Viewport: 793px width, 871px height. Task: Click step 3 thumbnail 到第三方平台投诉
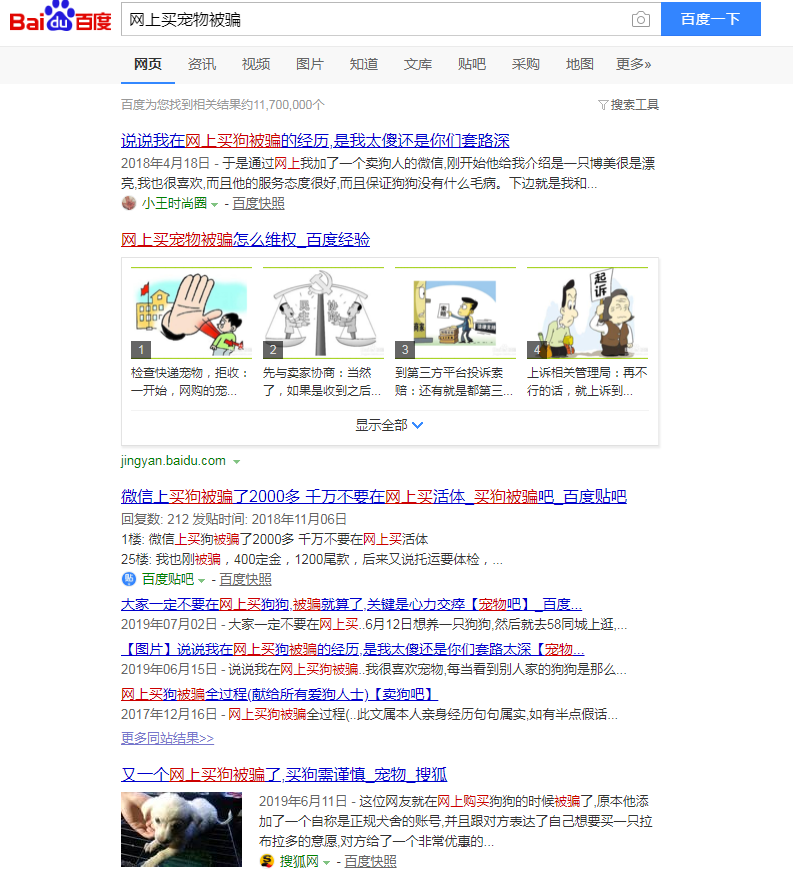point(455,313)
